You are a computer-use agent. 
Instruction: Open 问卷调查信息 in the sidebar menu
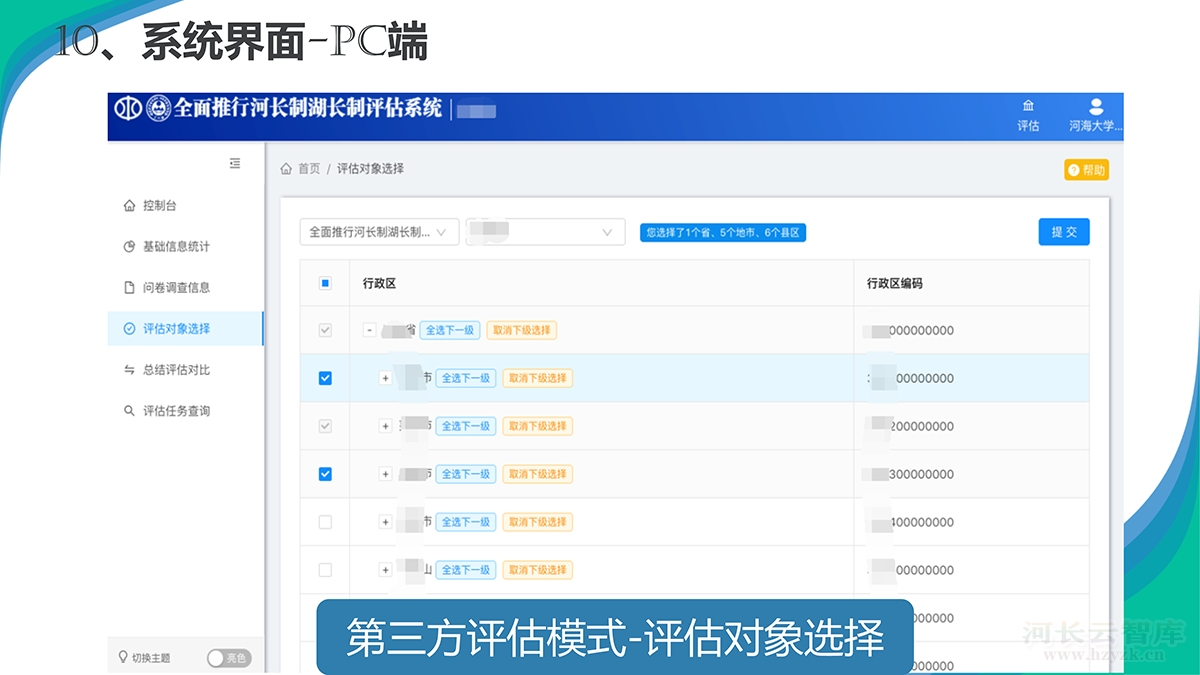pyautogui.click(x=186, y=288)
